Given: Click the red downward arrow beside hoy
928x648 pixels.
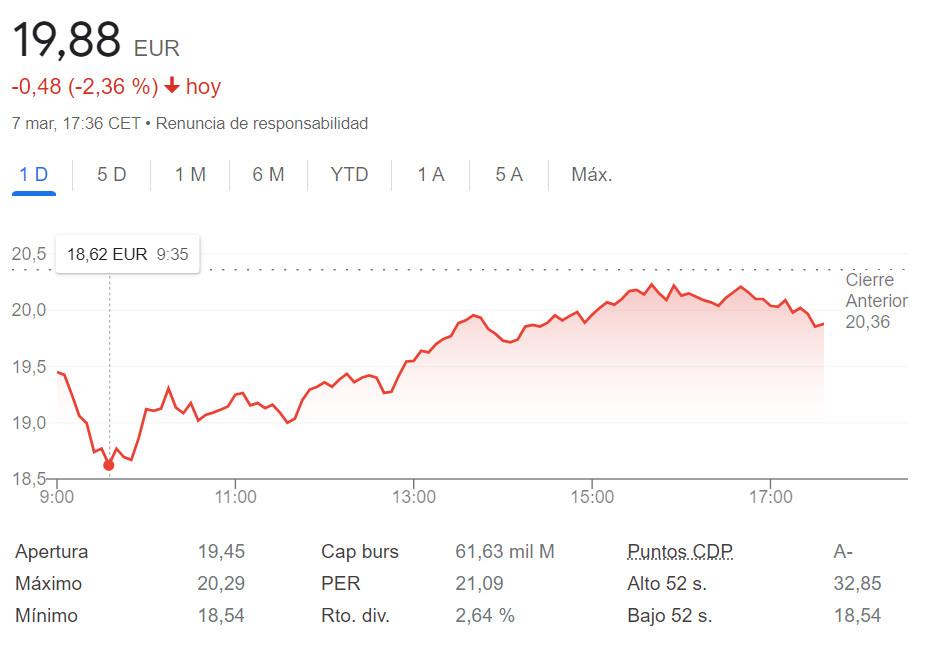Looking at the screenshot, I should pos(171,87).
